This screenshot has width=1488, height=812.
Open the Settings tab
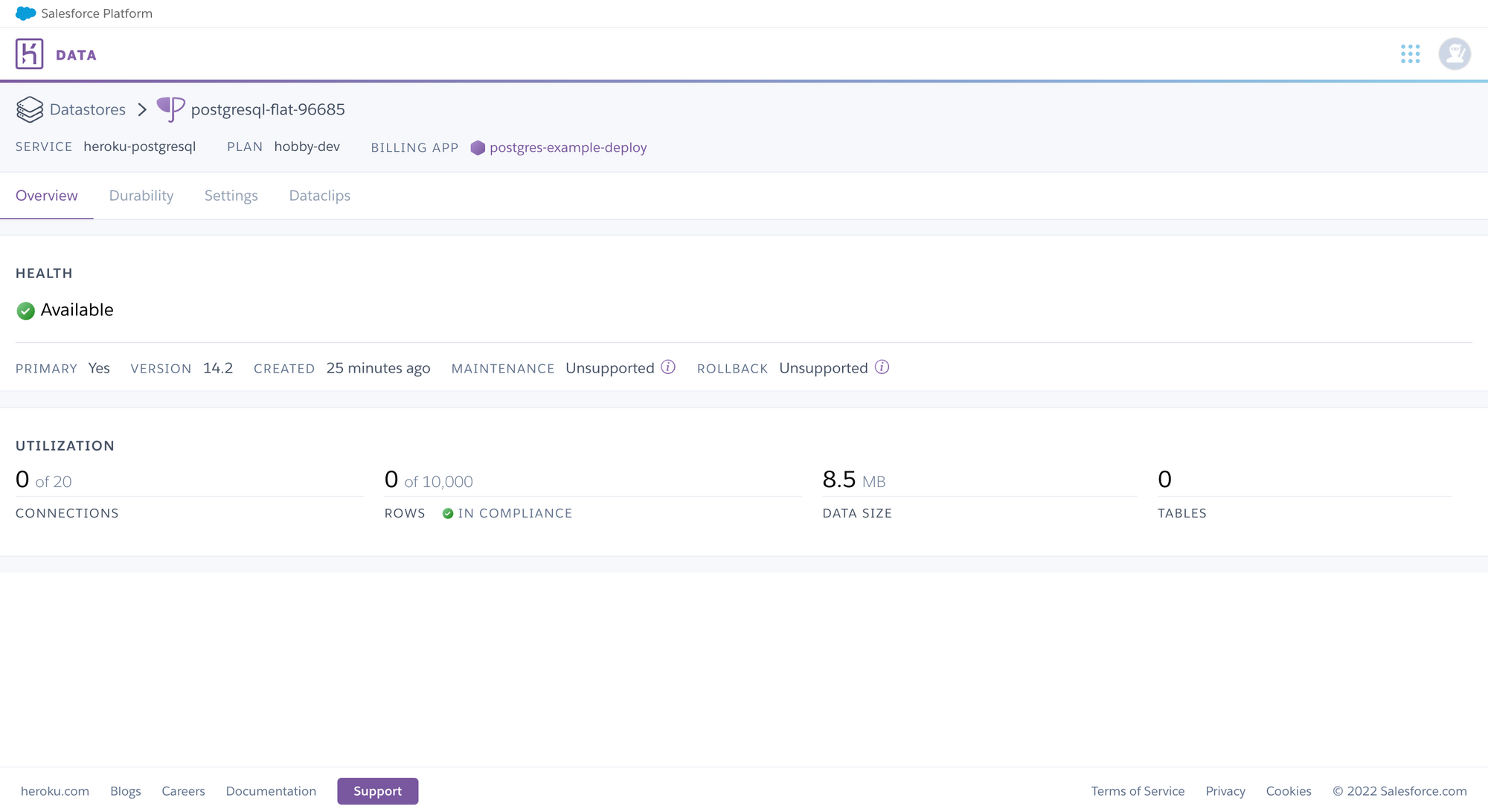(231, 196)
